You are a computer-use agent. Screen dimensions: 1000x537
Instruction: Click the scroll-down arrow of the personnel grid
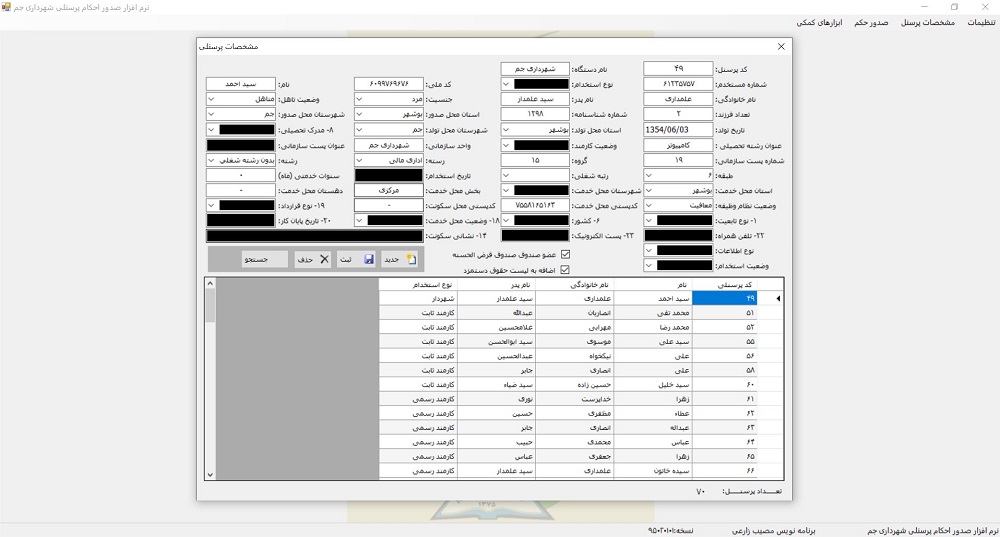pos(210,474)
